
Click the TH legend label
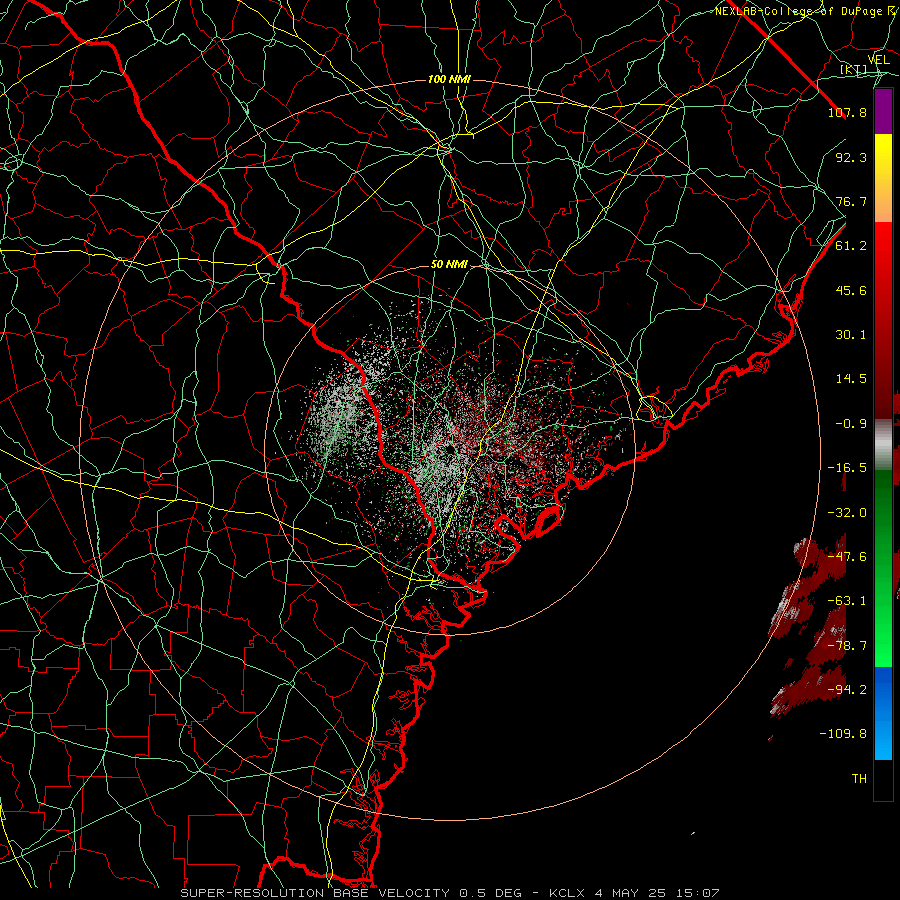pos(859,779)
